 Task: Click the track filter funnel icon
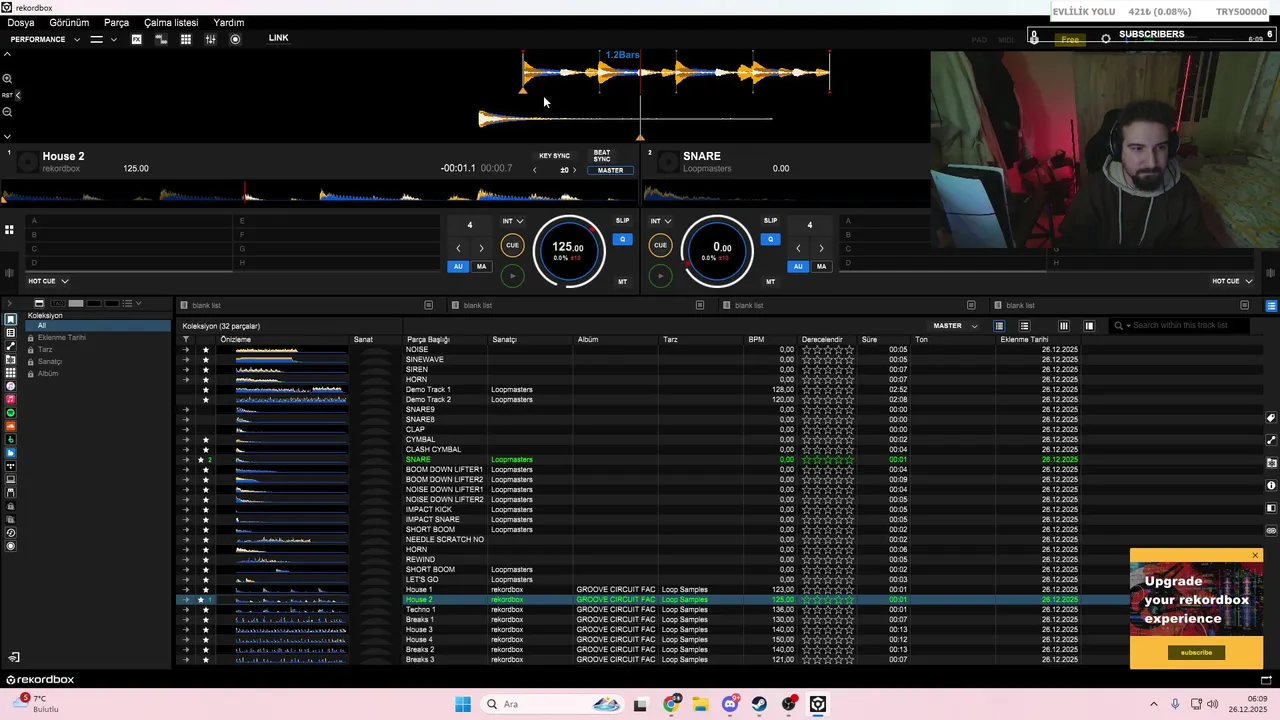[x=185, y=339]
